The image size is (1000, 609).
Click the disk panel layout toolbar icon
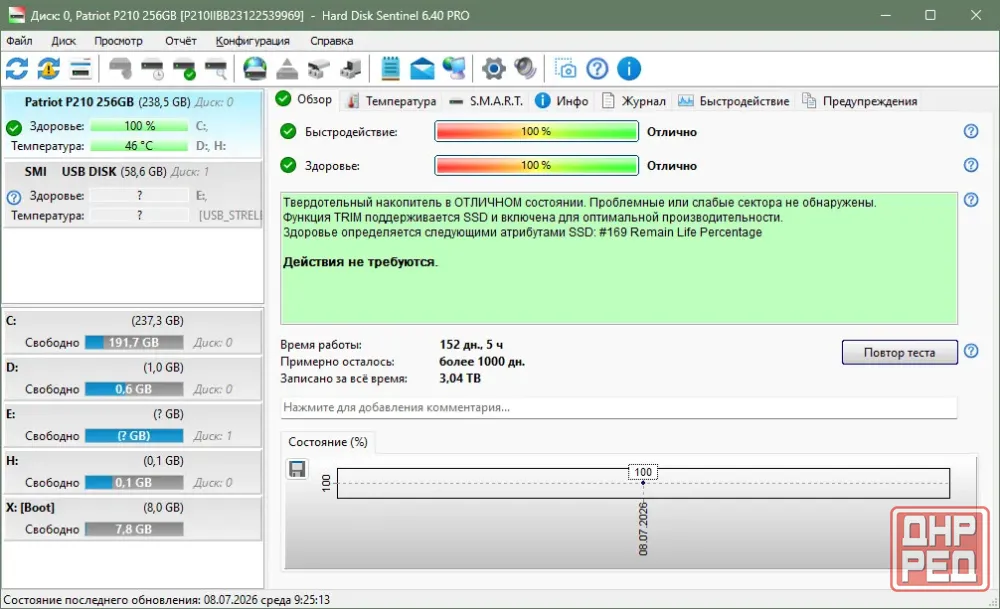pos(80,69)
